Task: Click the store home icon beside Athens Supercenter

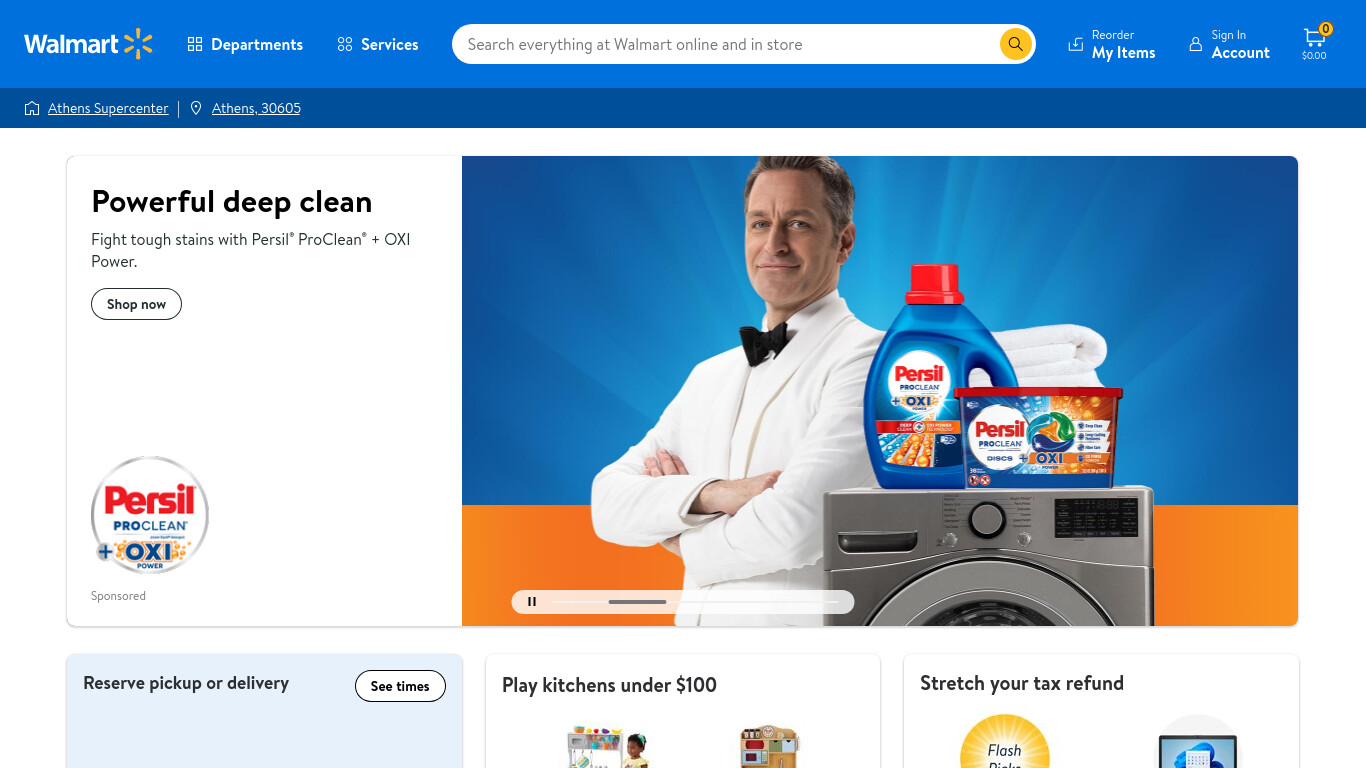Action: click(32, 108)
